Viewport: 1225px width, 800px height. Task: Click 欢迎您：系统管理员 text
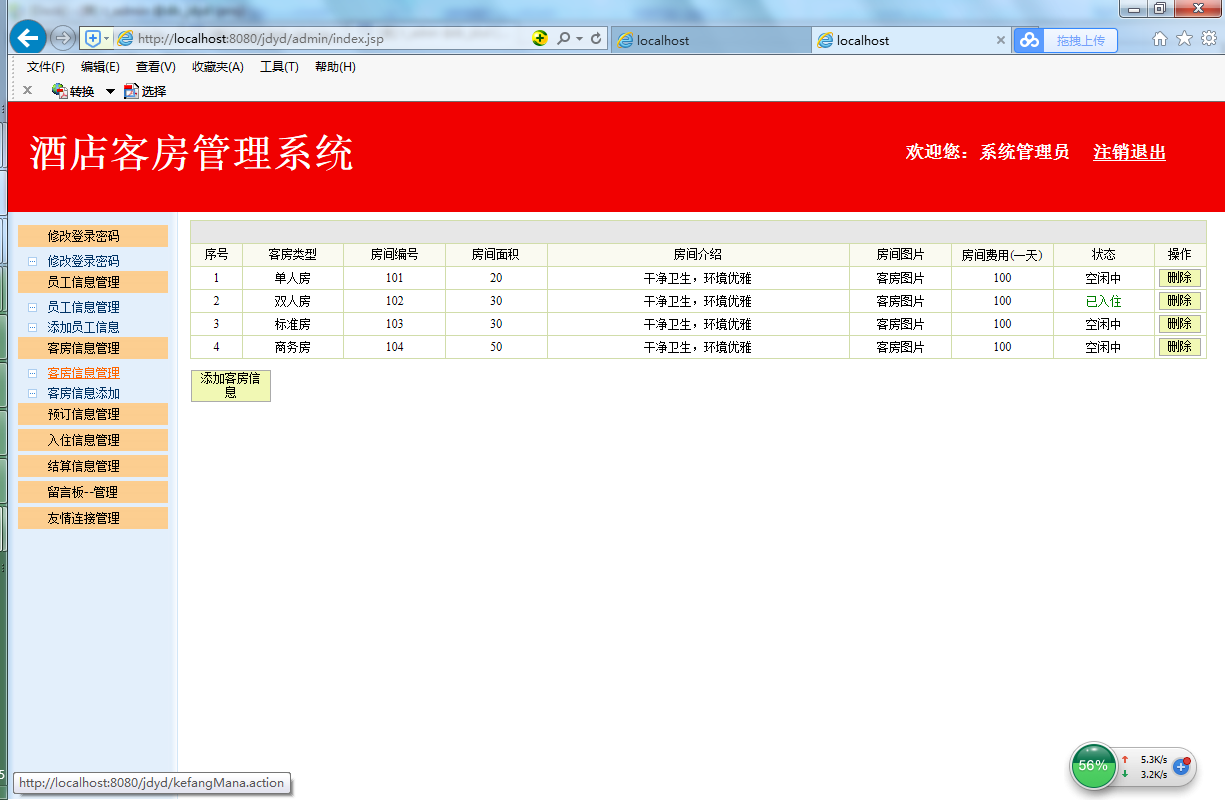coord(987,152)
